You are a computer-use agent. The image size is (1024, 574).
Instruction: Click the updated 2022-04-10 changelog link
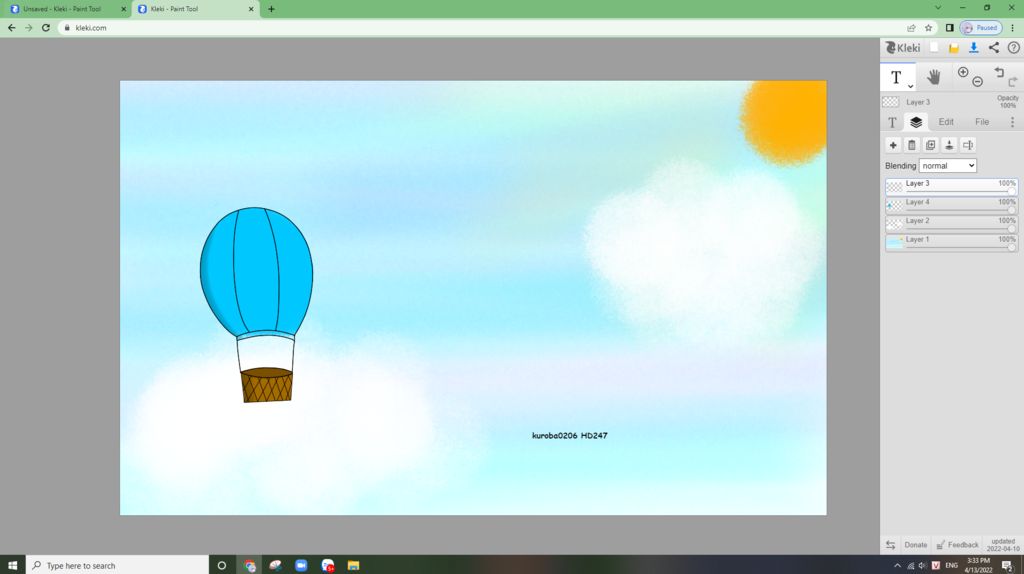pos(1002,545)
